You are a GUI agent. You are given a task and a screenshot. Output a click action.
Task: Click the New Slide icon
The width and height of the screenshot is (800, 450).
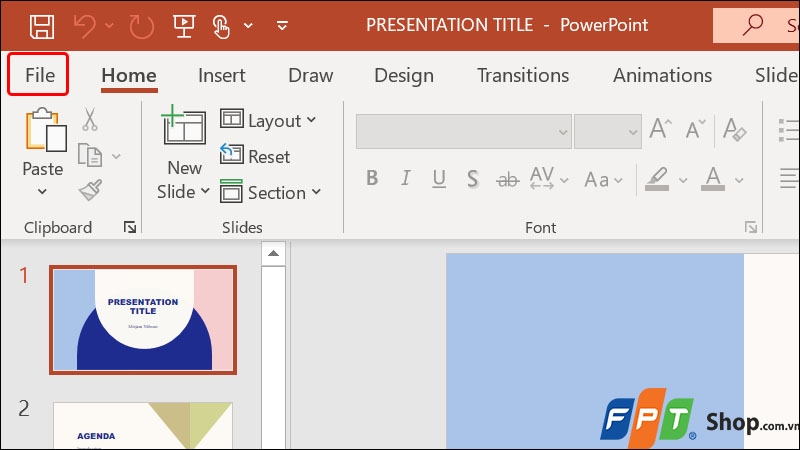click(x=184, y=124)
